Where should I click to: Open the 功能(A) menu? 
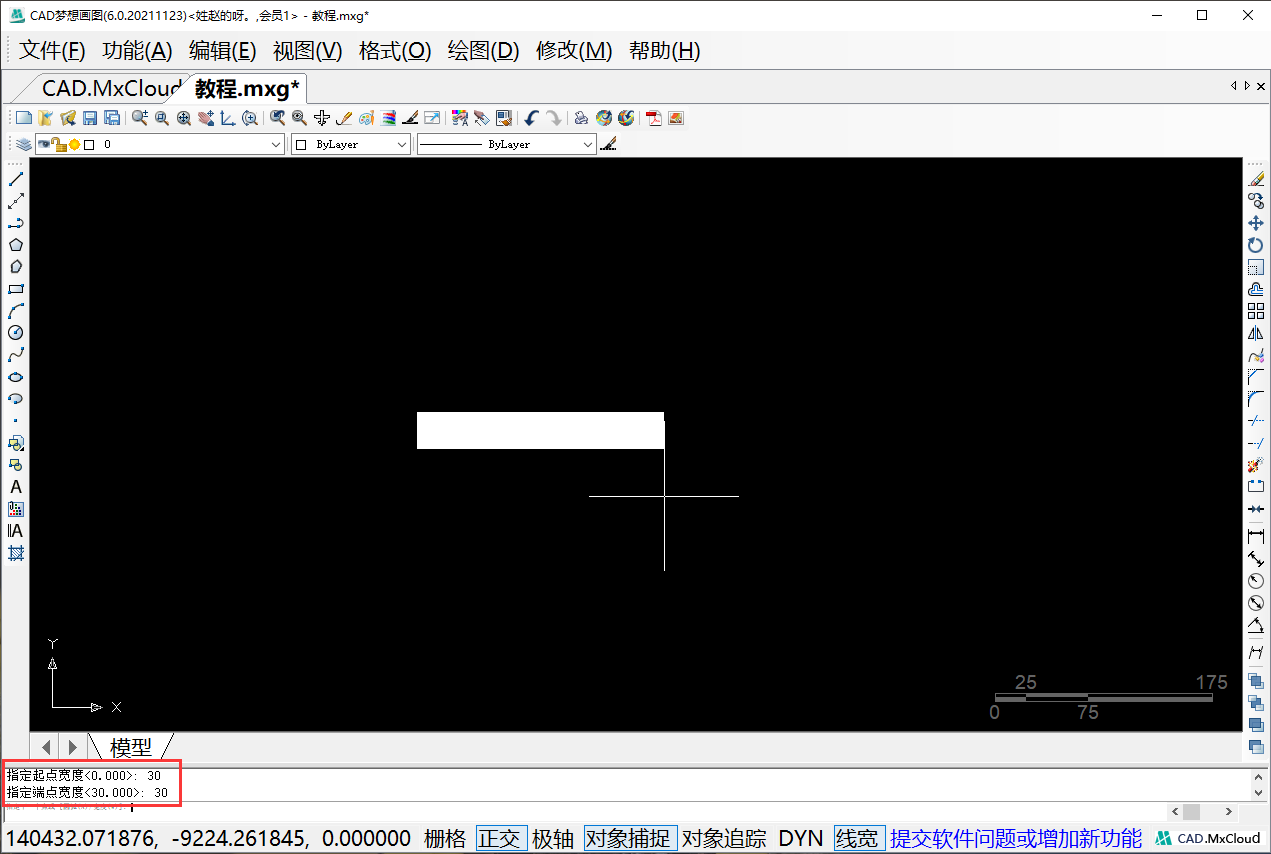pyautogui.click(x=137, y=51)
